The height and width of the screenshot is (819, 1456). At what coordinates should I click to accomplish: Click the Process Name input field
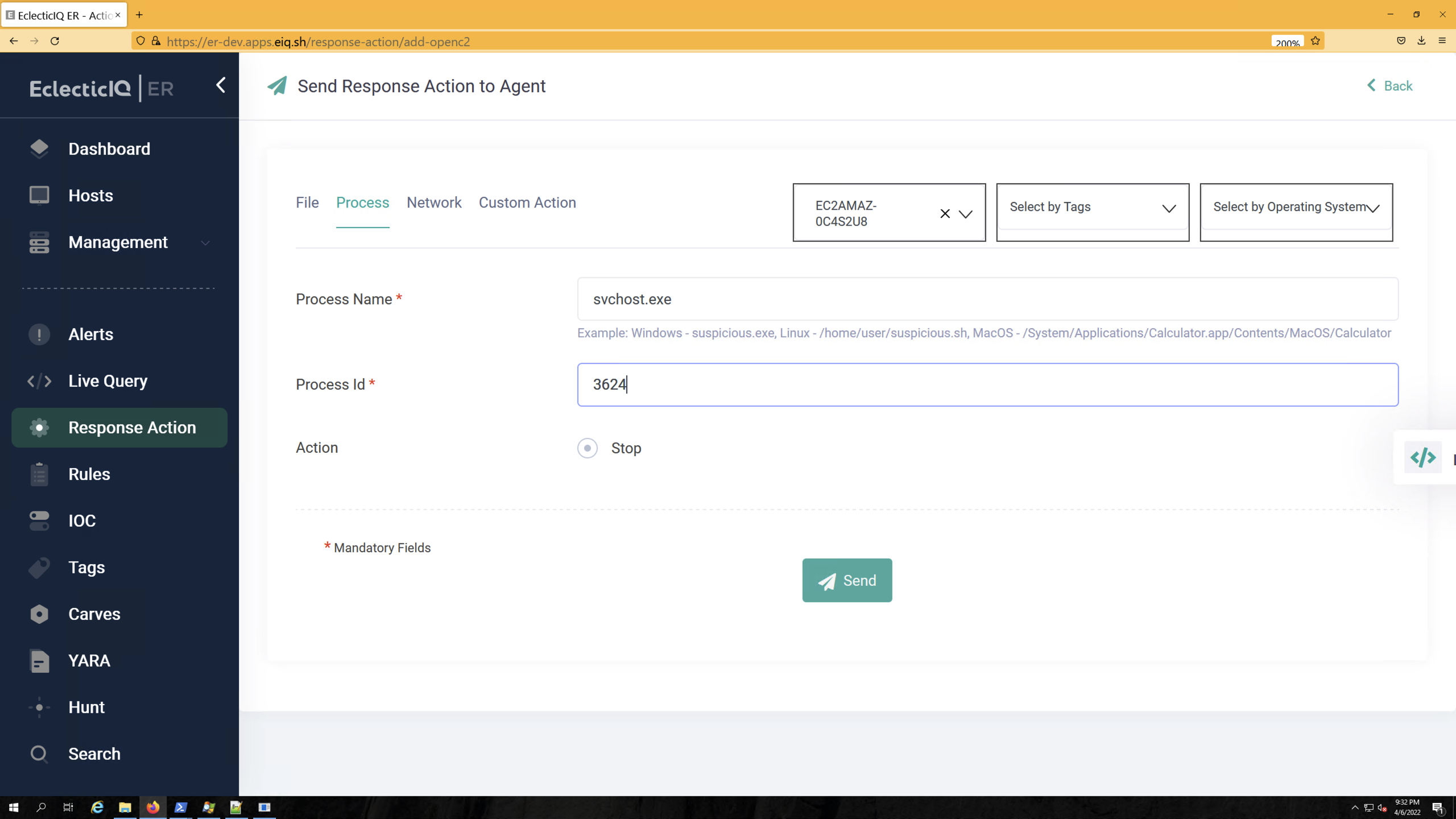[988, 299]
